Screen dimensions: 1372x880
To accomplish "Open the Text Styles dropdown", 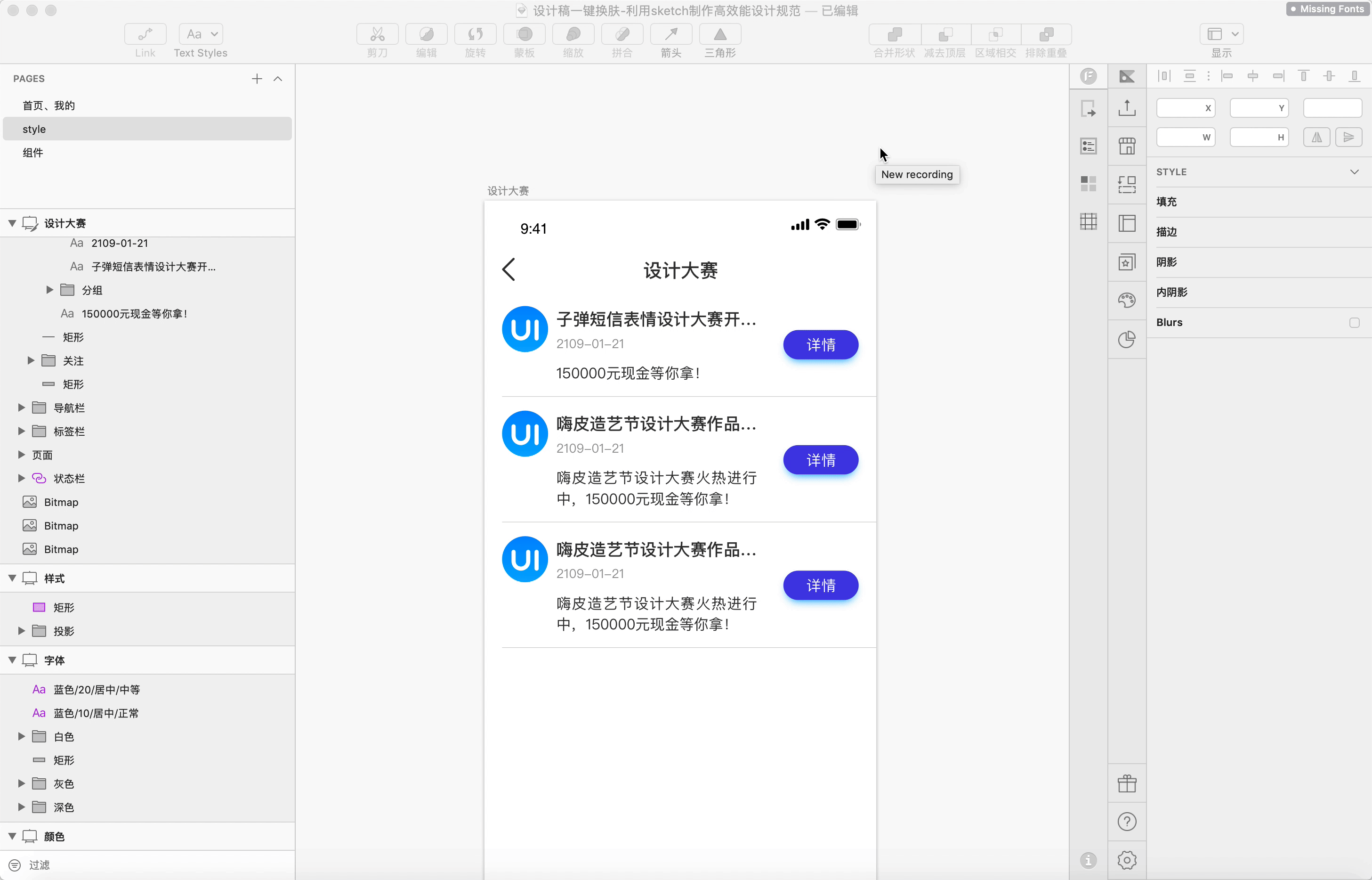I will [x=201, y=34].
